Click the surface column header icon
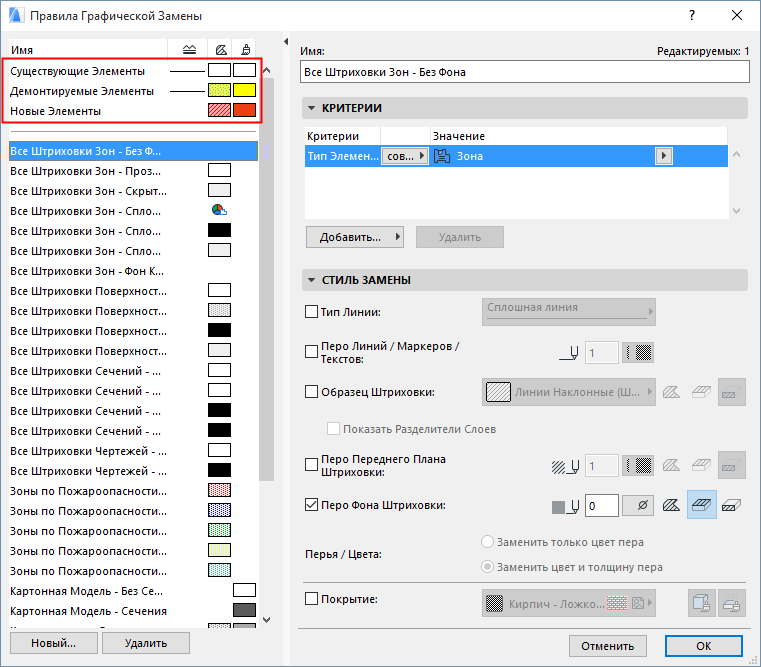Viewport: 761px width, 667px height. click(246, 50)
